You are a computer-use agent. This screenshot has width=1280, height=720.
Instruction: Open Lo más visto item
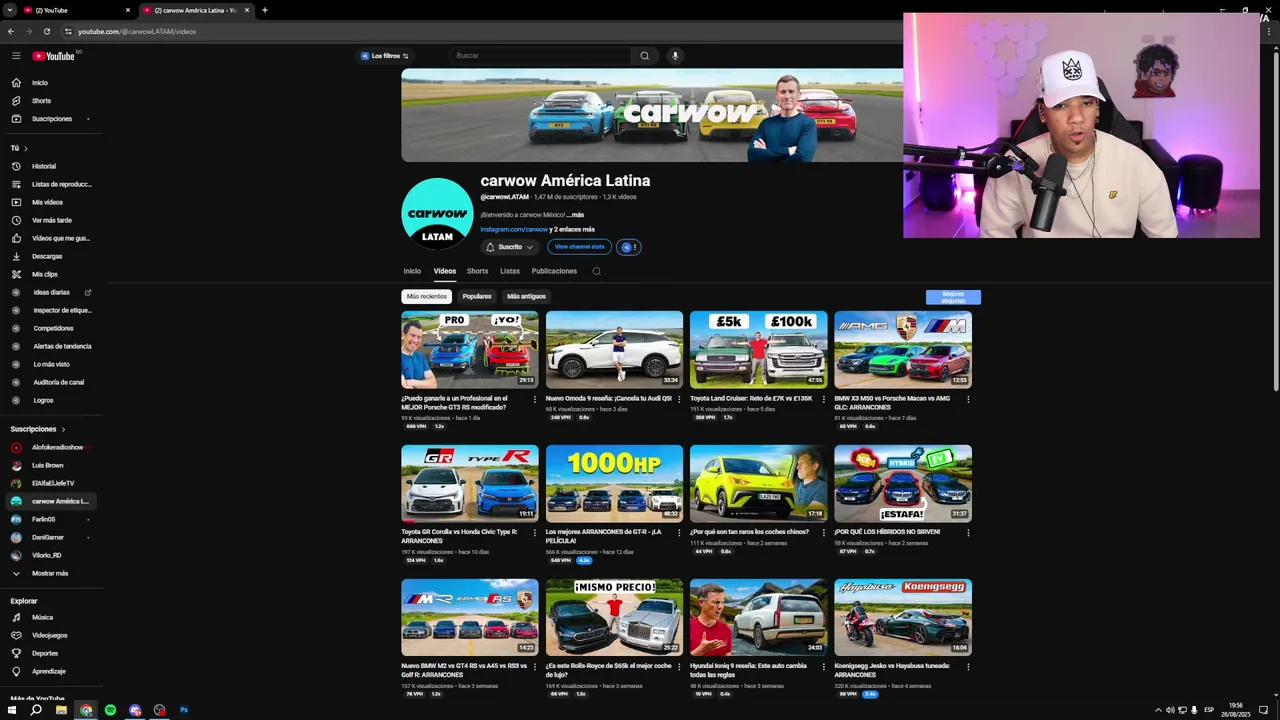pyautogui.click(x=51, y=364)
